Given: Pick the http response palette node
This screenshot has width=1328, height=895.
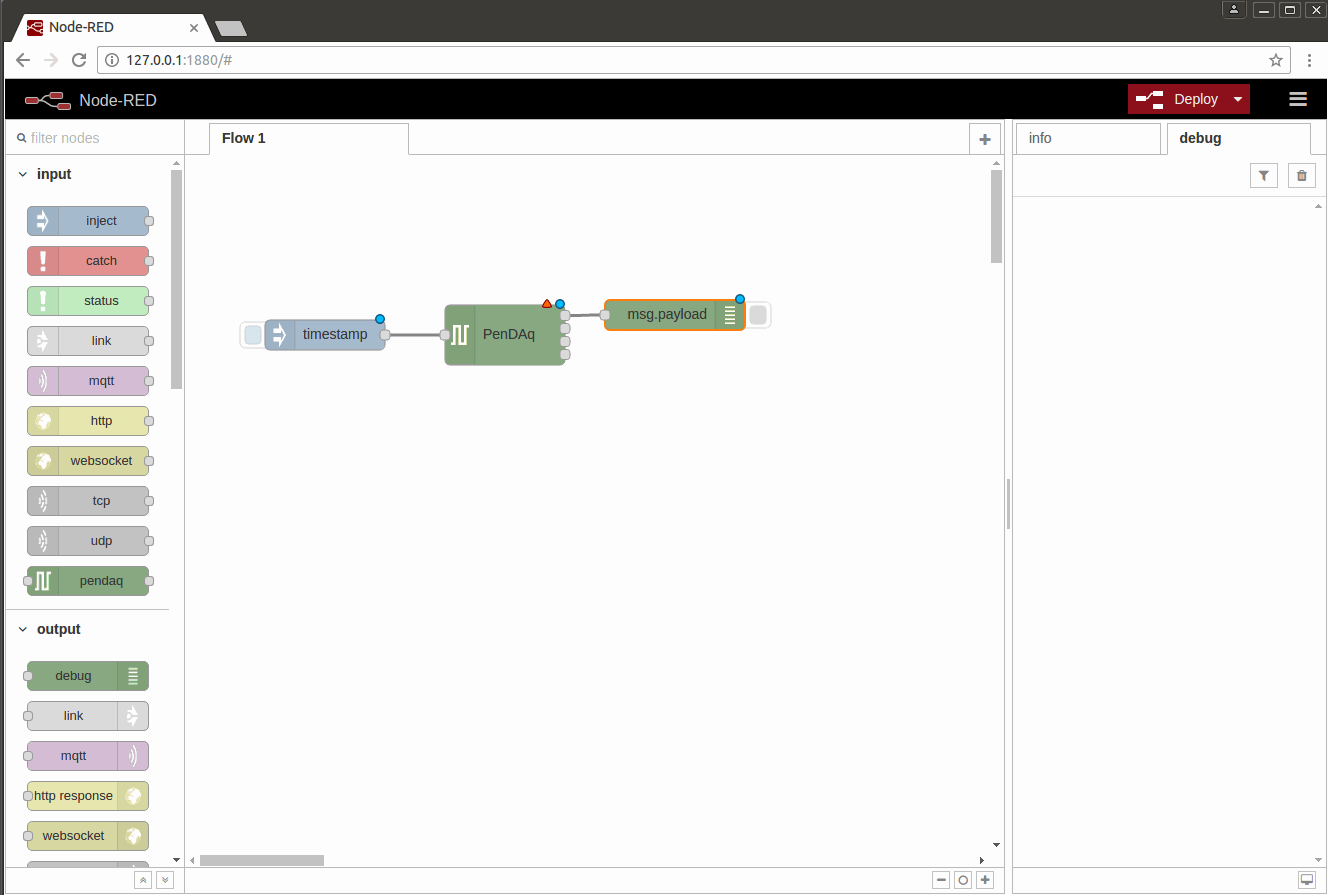Looking at the screenshot, I should point(88,796).
